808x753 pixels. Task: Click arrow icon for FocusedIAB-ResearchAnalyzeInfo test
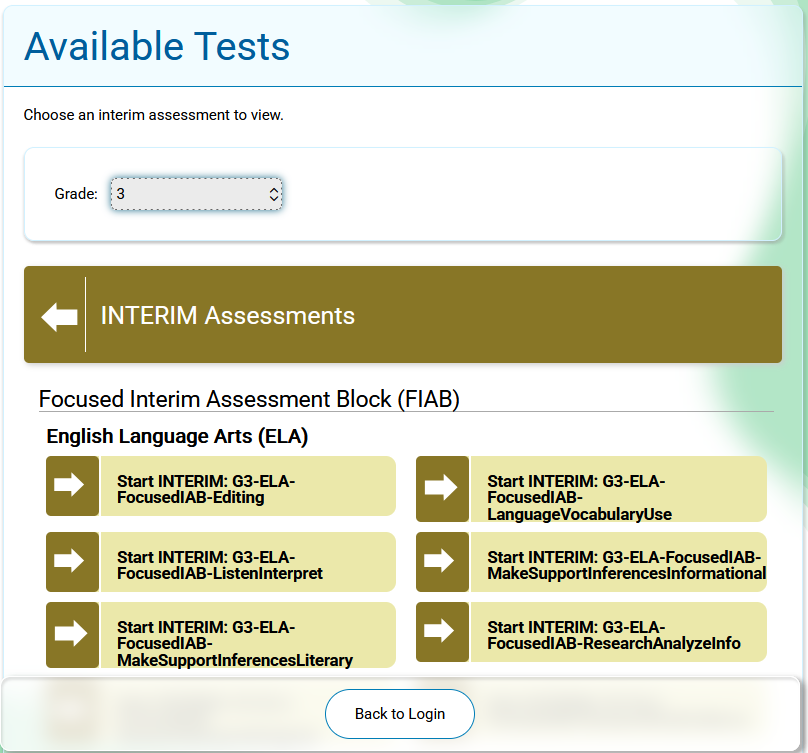tap(440, 631)
